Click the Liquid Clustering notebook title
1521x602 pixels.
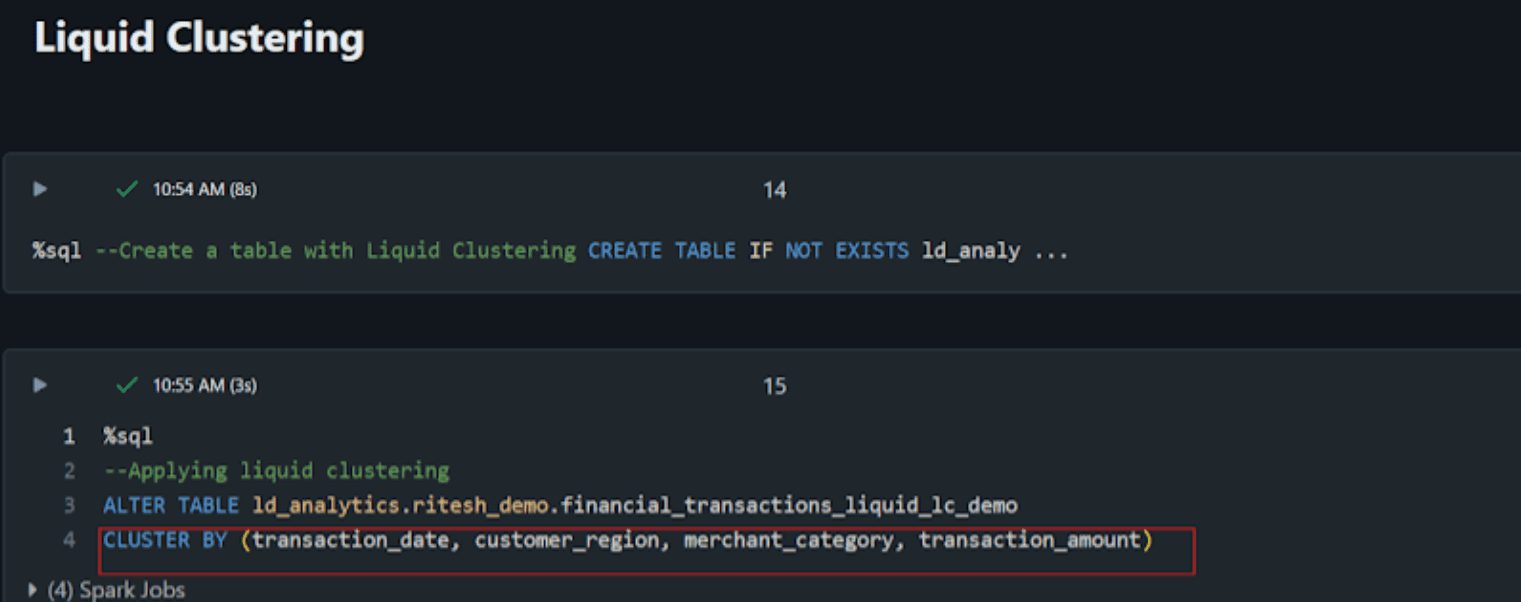pos(198,38)
